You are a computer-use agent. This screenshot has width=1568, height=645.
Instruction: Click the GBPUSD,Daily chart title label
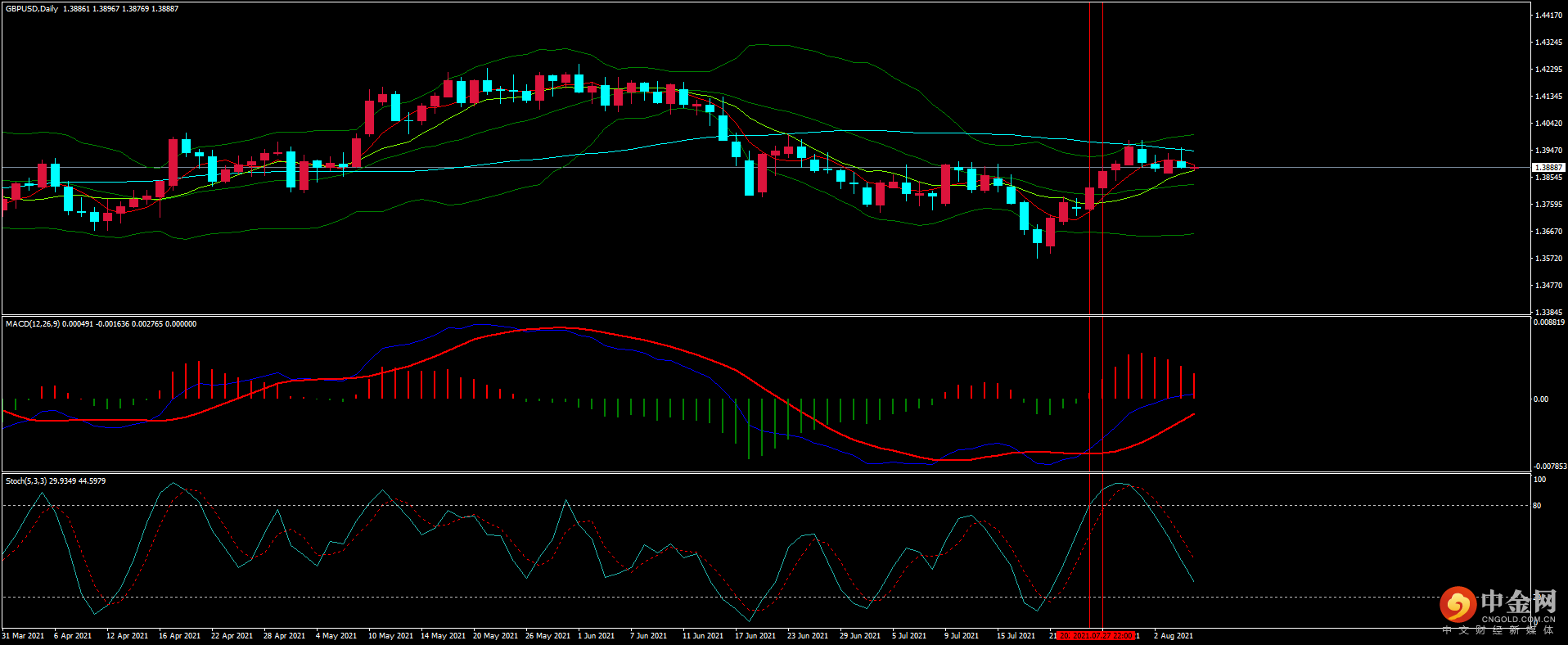pyautogui.click(x=32, y=9)
